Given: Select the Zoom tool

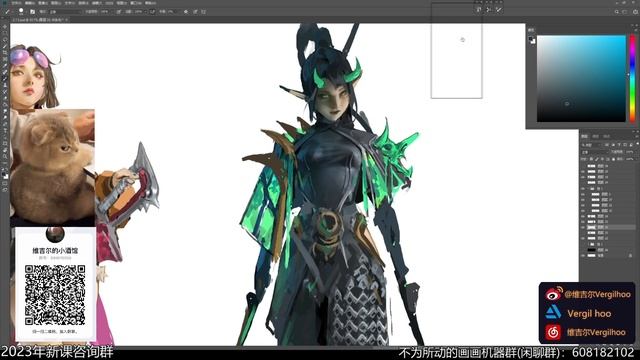Looking at the screenshot, I should 5,156.
